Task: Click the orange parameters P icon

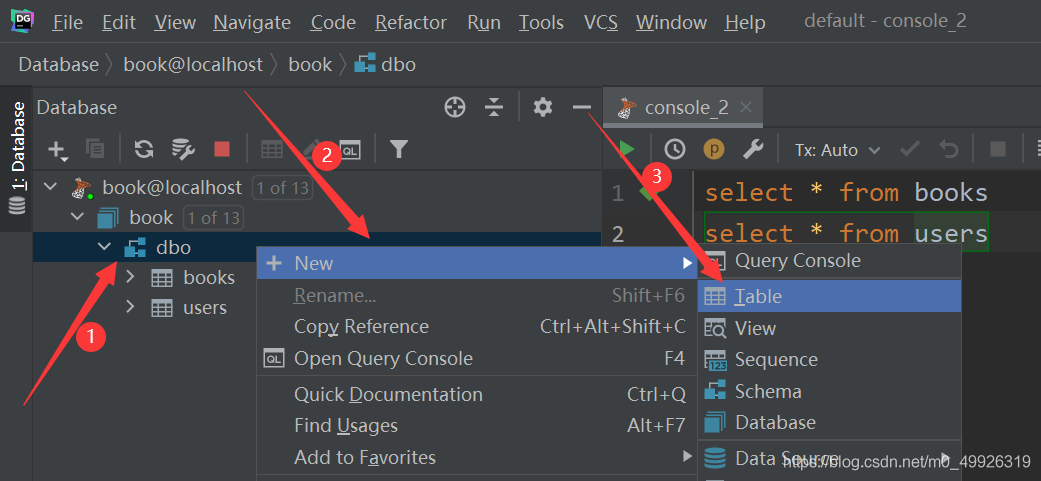Action: pyautogui.click(x=714, y=150)
